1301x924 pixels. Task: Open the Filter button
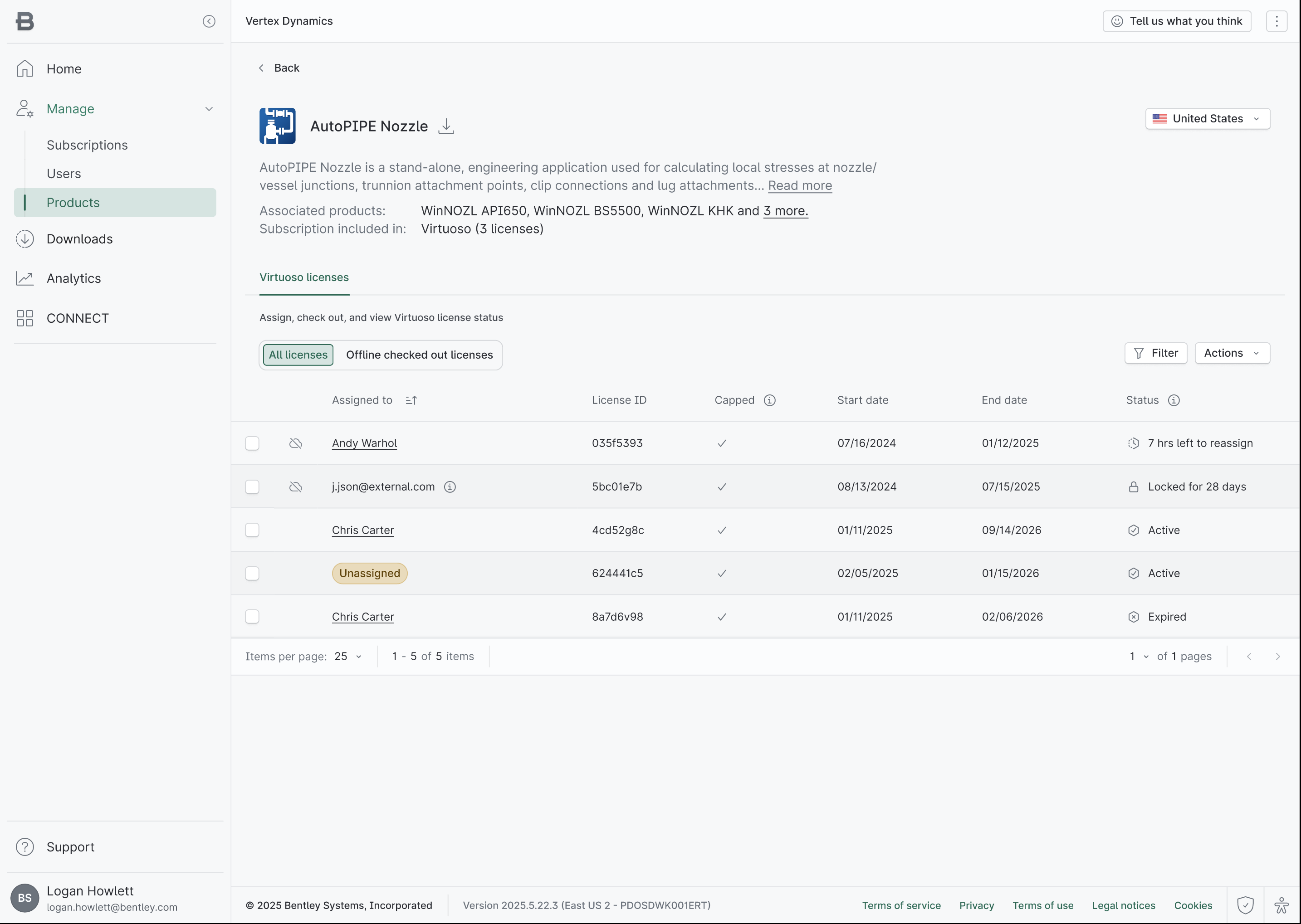1155,353
